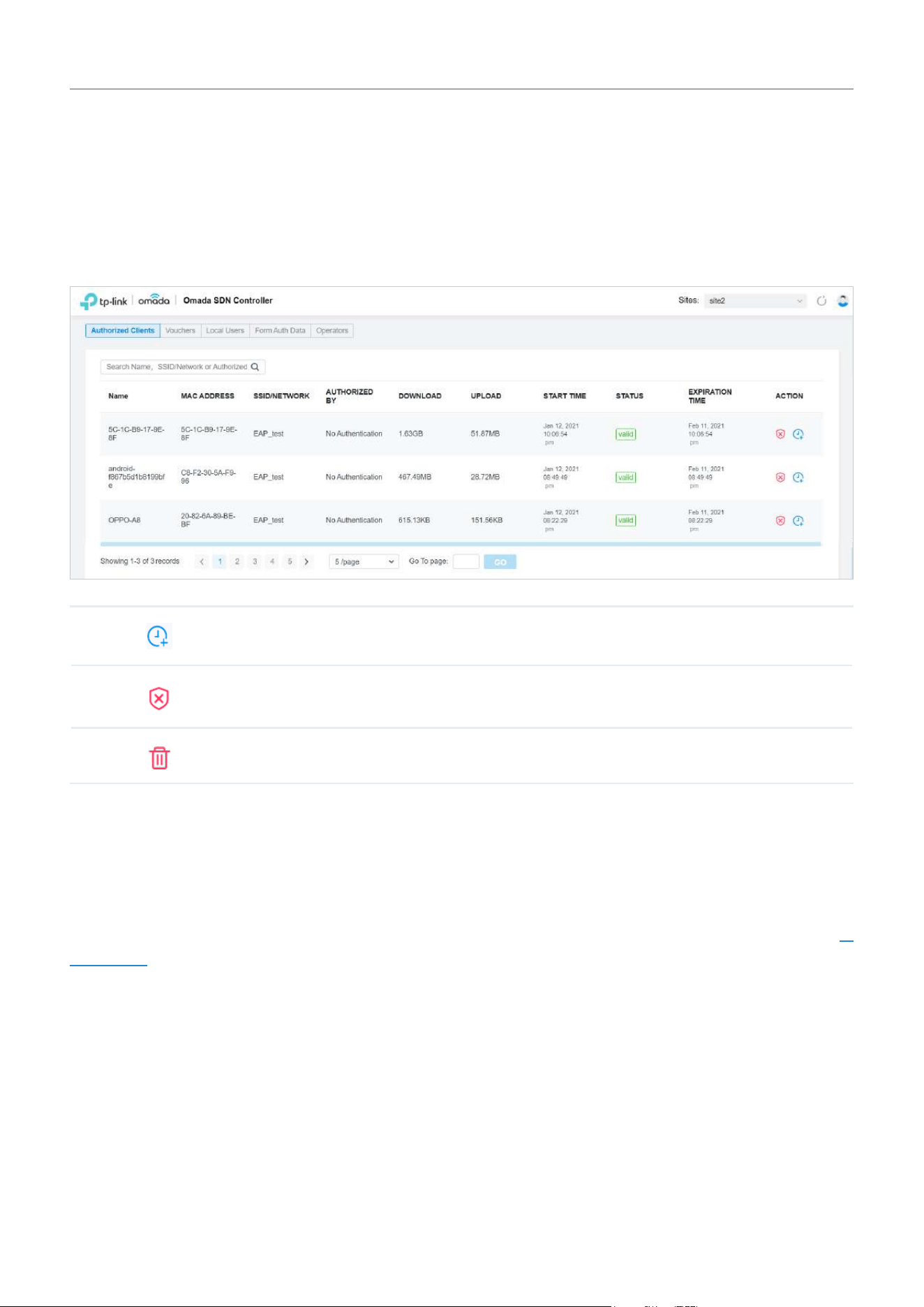The width and height of the screenshot is (924, 1307).
Task: Extend time for 5C-1C-B9-17-9E-8F client
Action: click(798, 434)
